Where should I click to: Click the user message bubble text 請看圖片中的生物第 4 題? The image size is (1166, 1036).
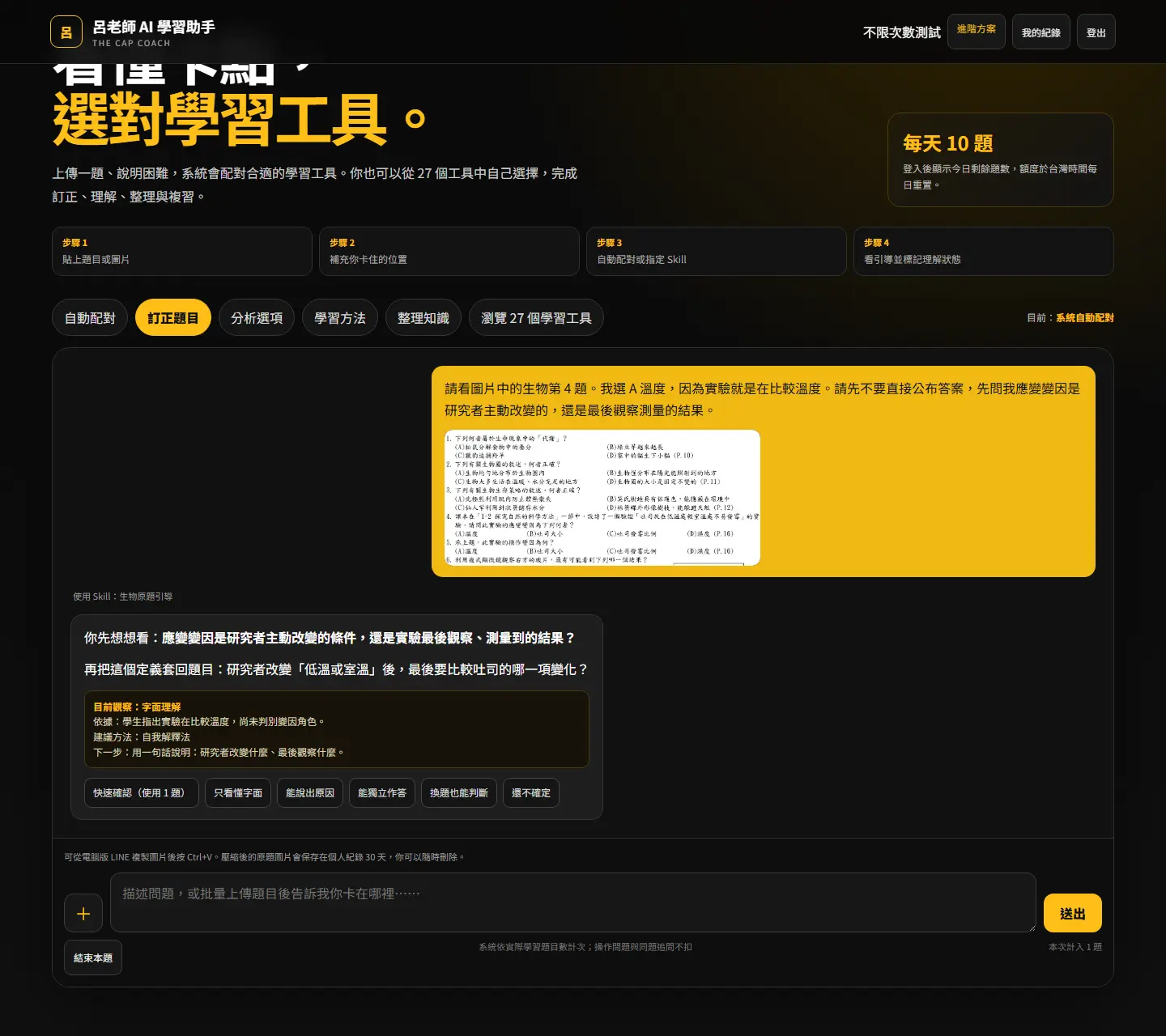click(763, 399)
